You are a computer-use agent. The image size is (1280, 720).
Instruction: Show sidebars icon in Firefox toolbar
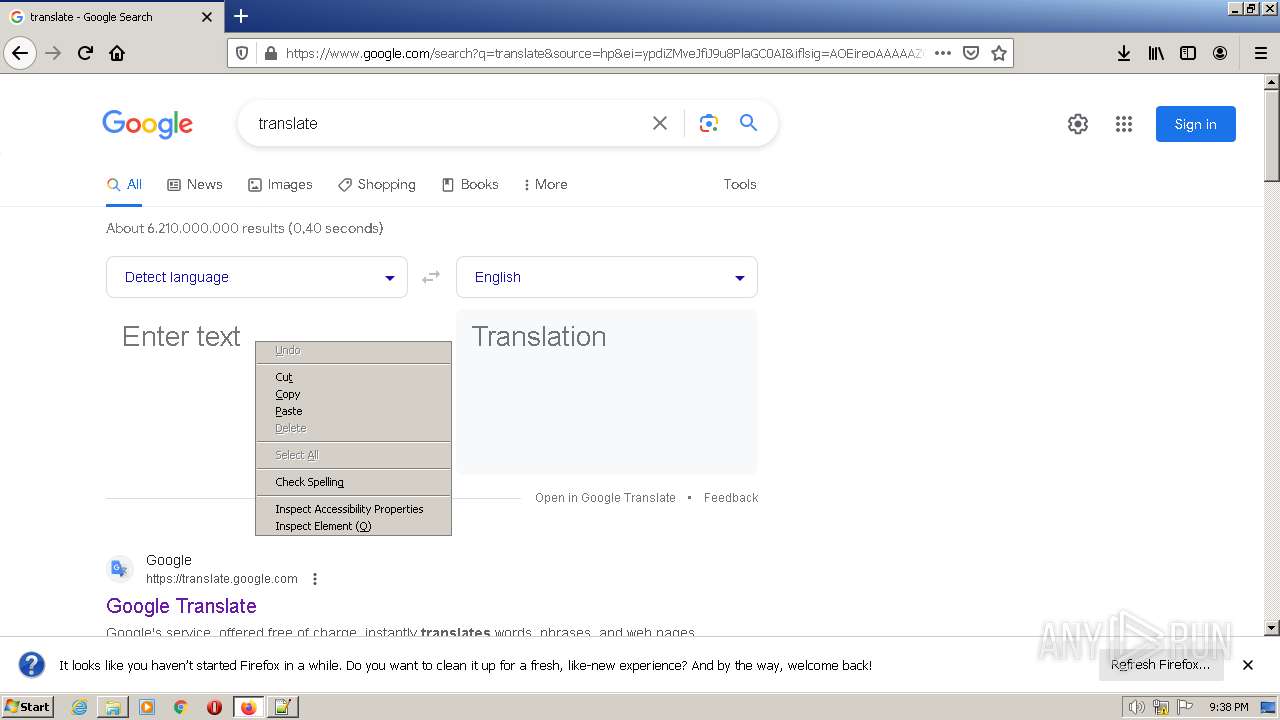tap(1188, 53)
